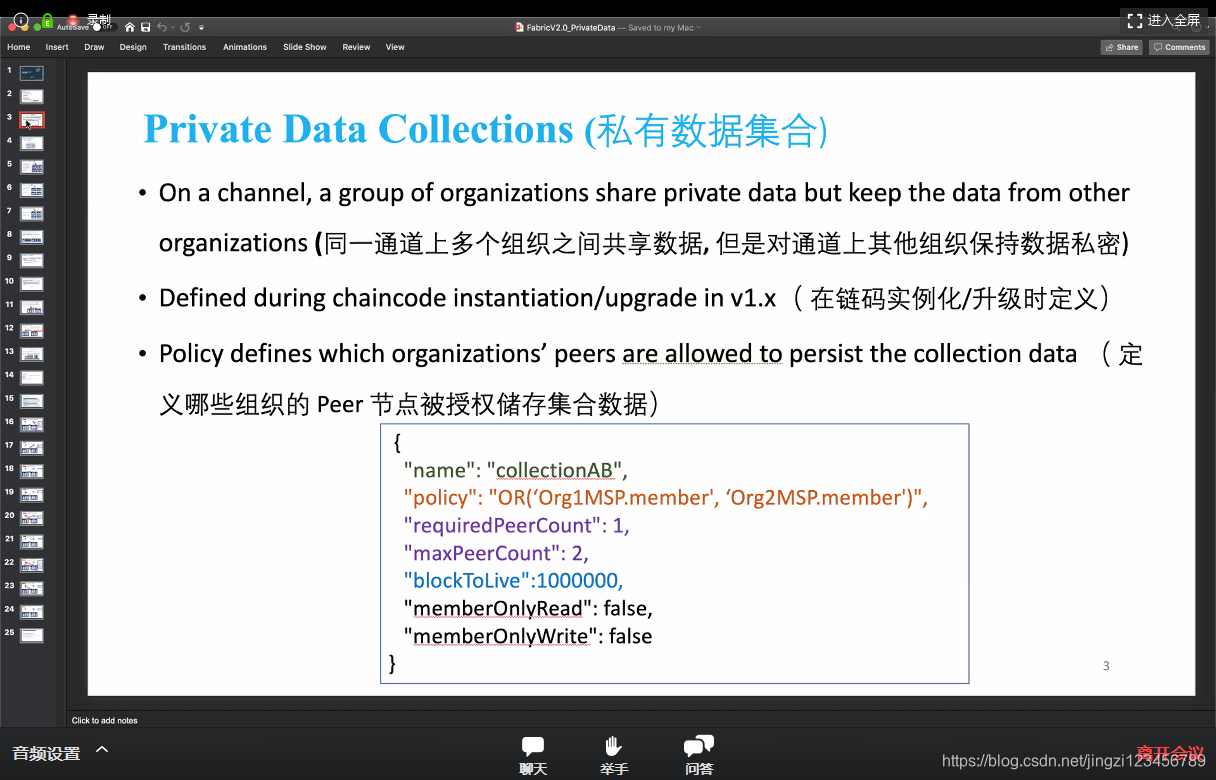
Task: Select slide 10 thumbnail
Action: [x=32, y=284]
